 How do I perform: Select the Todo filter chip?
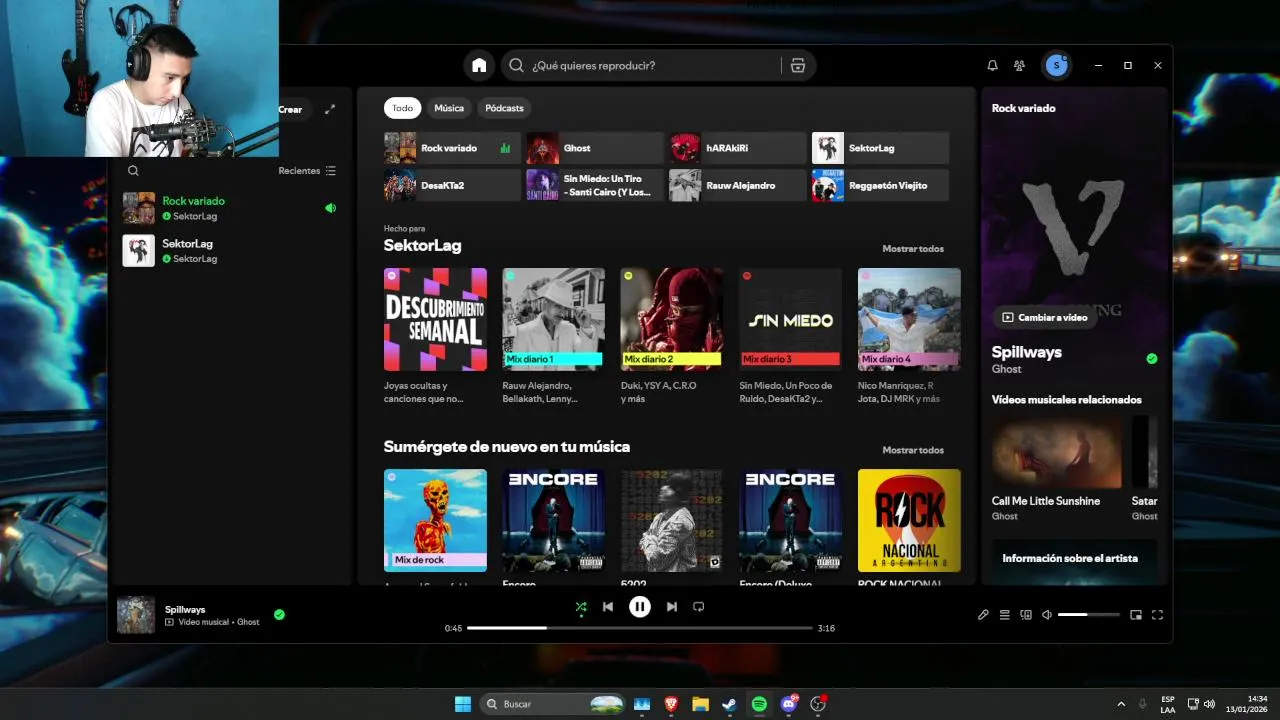click(402, 108)
